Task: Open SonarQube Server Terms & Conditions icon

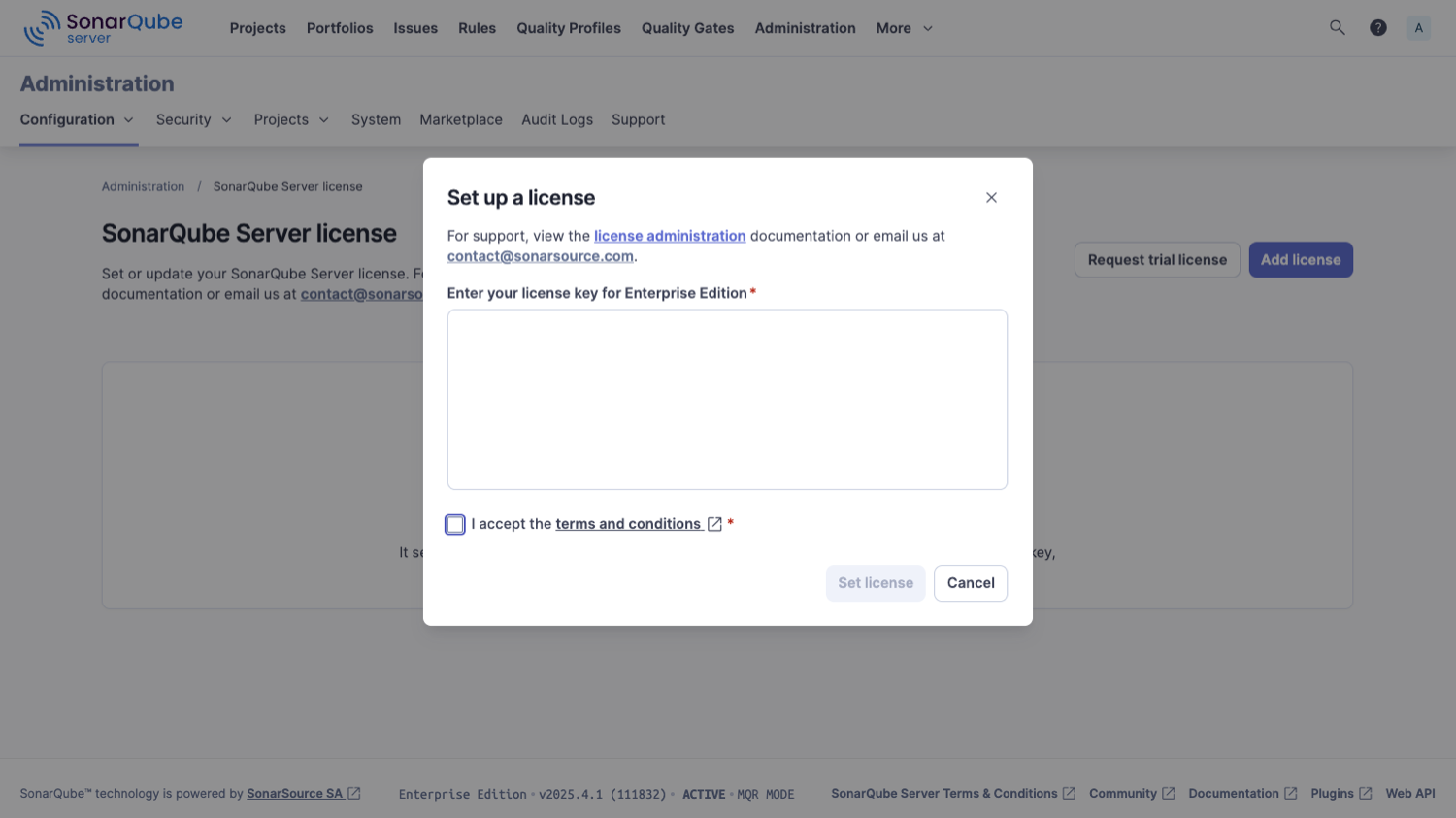Action: tap(1068, 793)
